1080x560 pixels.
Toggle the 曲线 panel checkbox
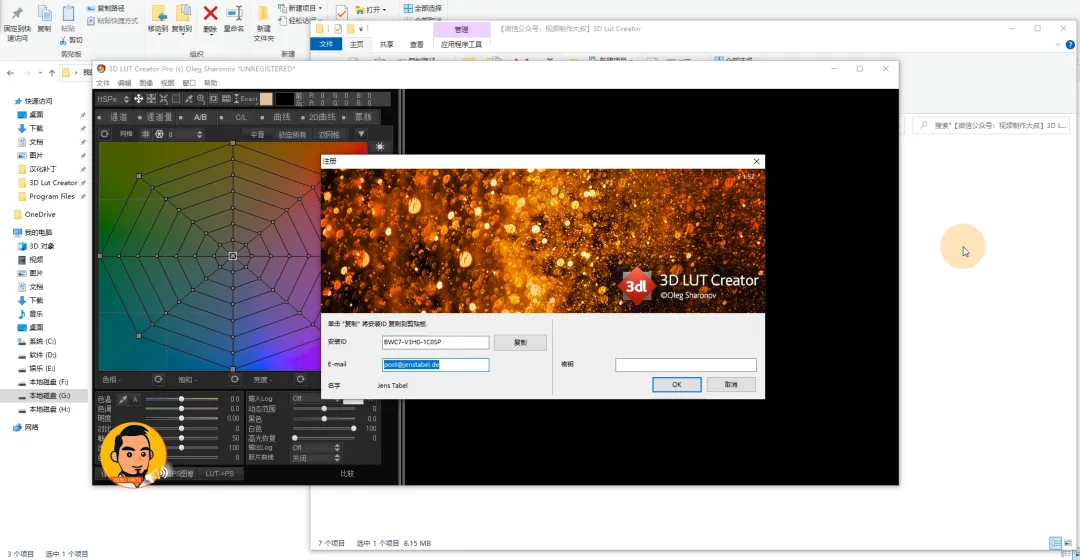pos(262,117)
